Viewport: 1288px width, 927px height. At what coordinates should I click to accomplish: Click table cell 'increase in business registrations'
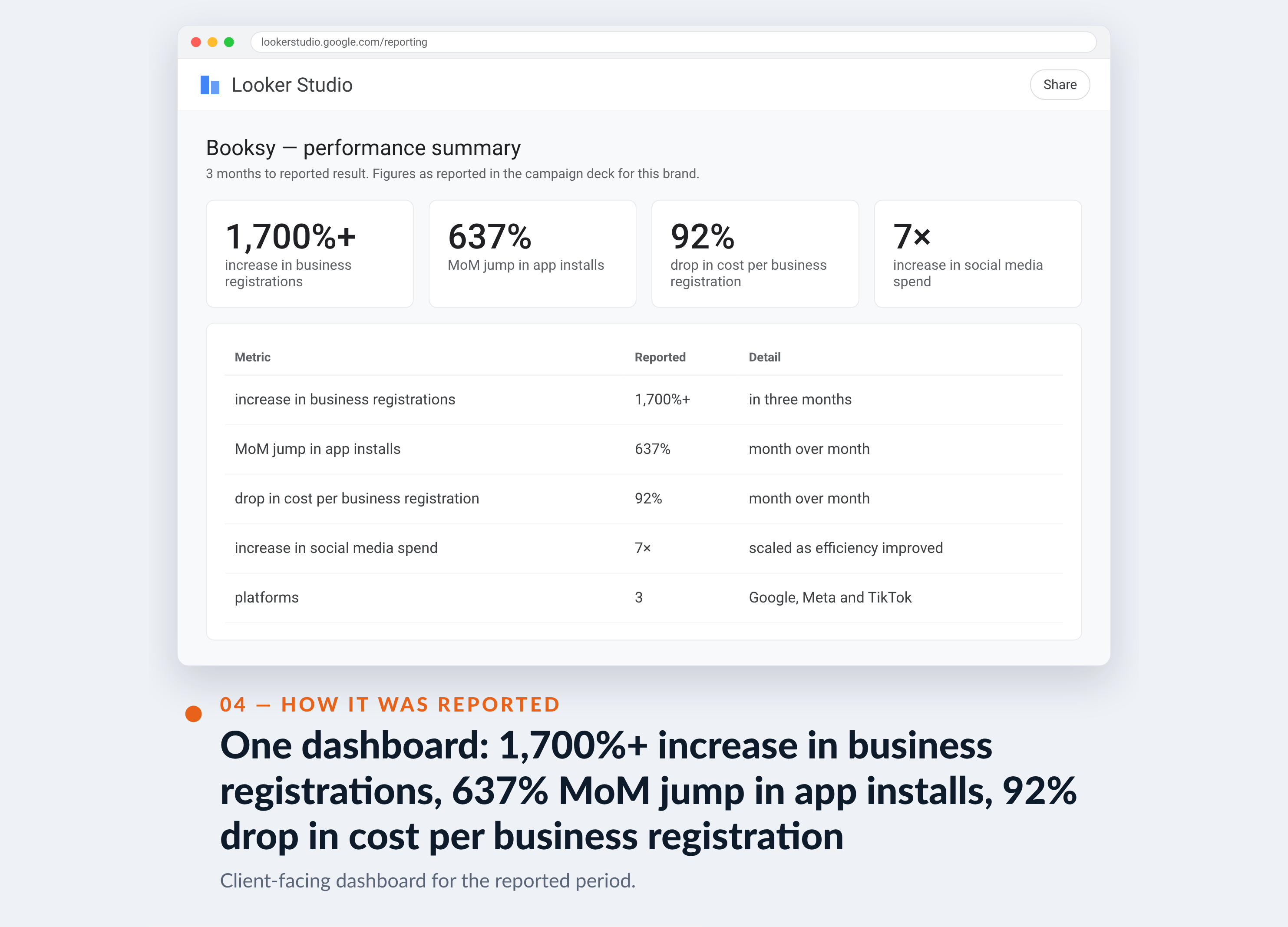coord(345,399)
